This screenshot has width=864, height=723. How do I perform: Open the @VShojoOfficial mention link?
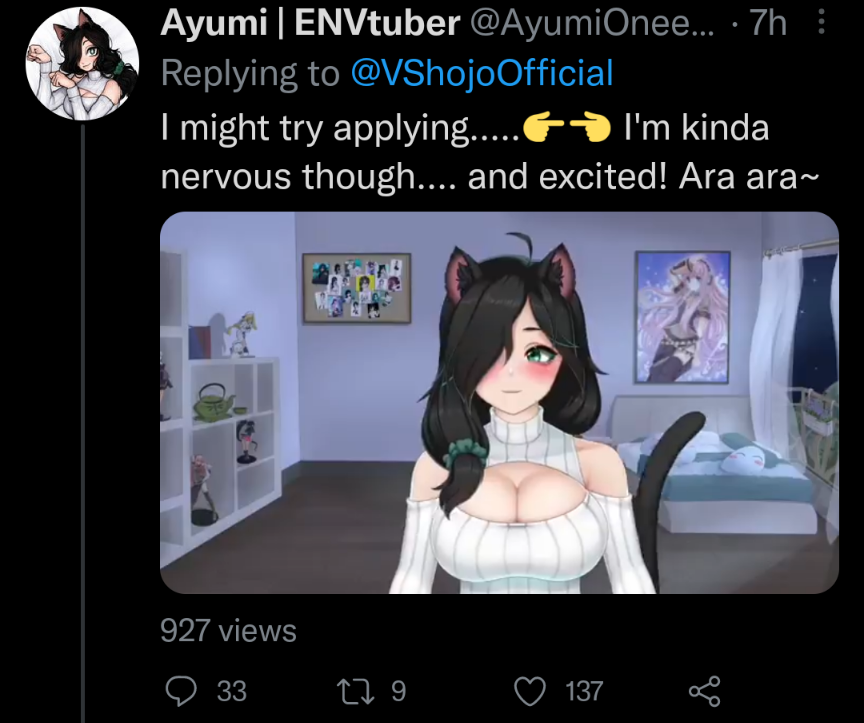[482, 73]
